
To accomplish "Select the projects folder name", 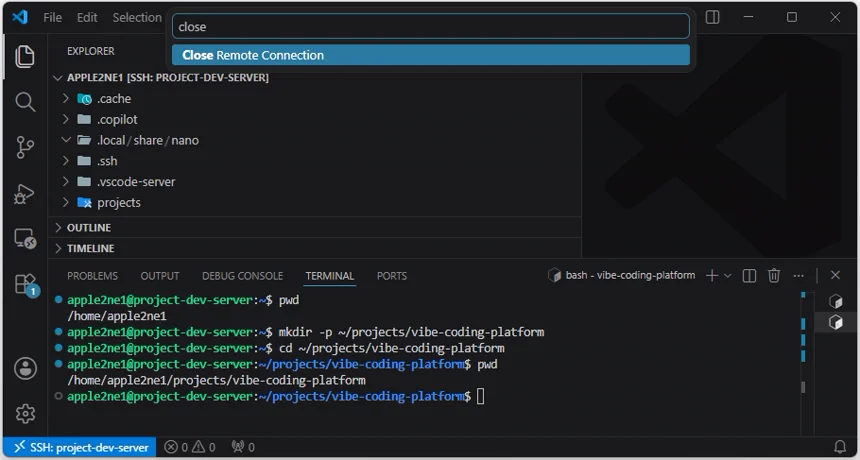I will pyautogui.click(x=119, y=202).
